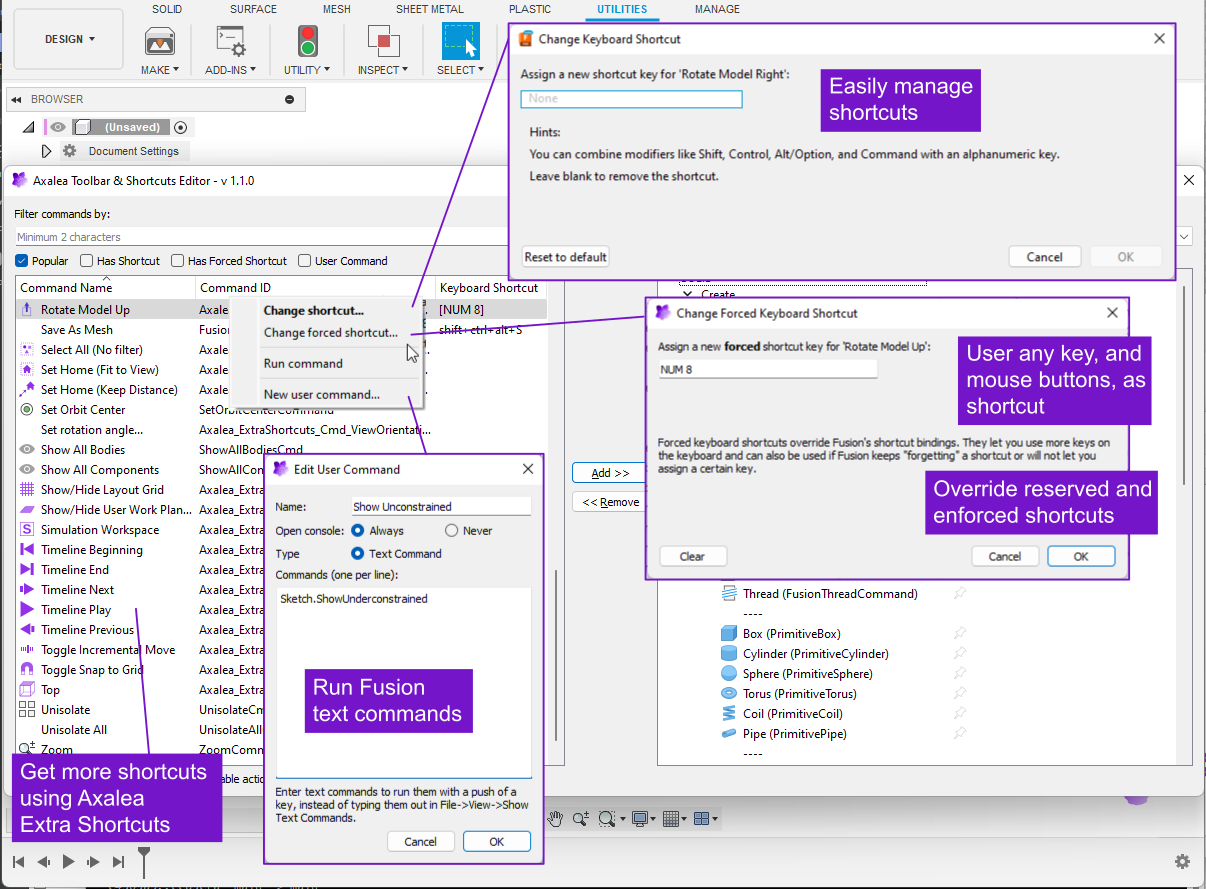Click Clear in Forced Shortcut dialog

tap(692, 557)
